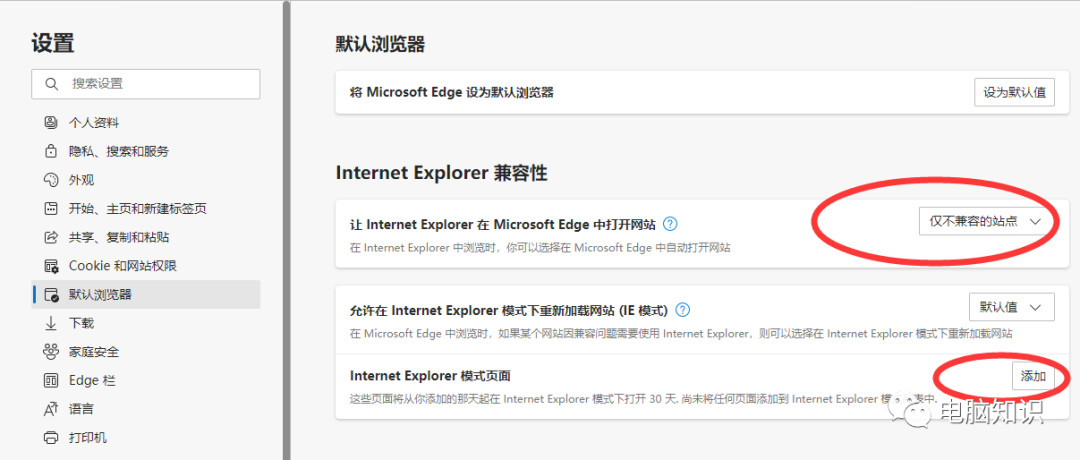Viewport: 1080px width, 460px height.
Task: Click the printer icon beside 打印机
Action: coord(50,437)
